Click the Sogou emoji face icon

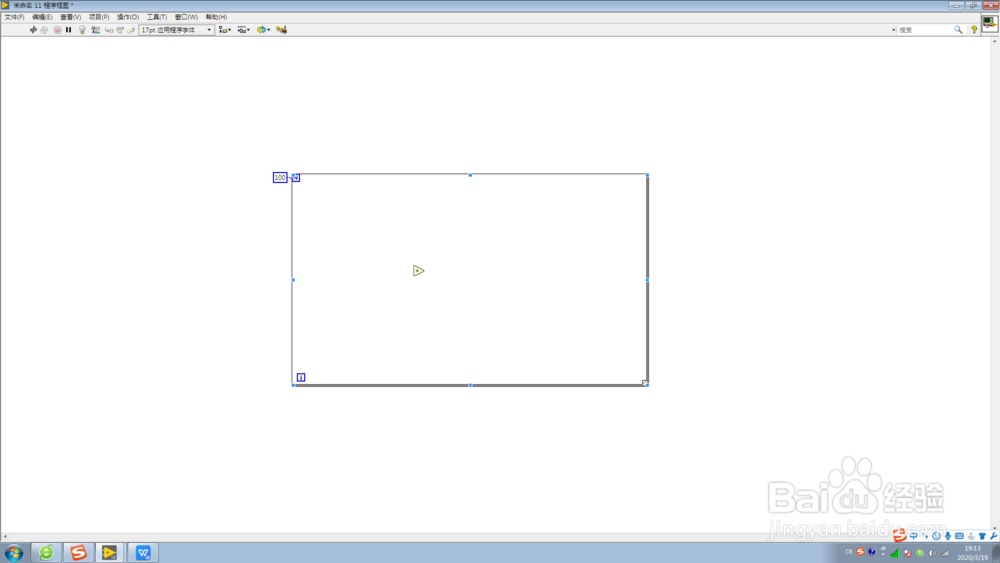(936, 536)
